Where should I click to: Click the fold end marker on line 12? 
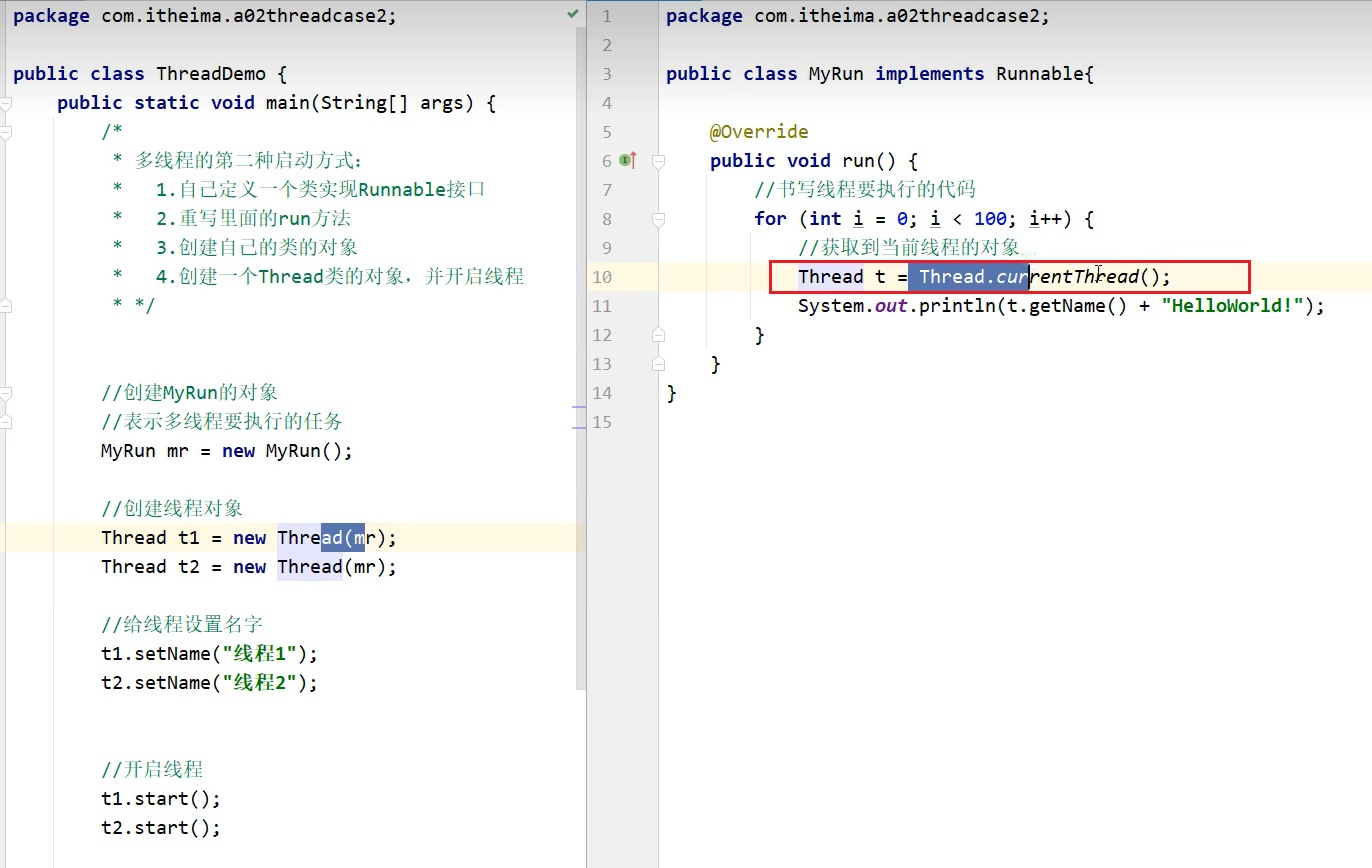(x=658, y=335)
